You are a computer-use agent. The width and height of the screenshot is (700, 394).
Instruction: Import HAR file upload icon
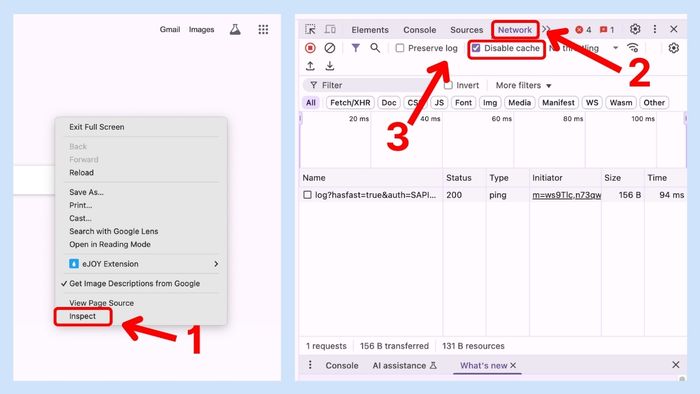coord(310,66)
